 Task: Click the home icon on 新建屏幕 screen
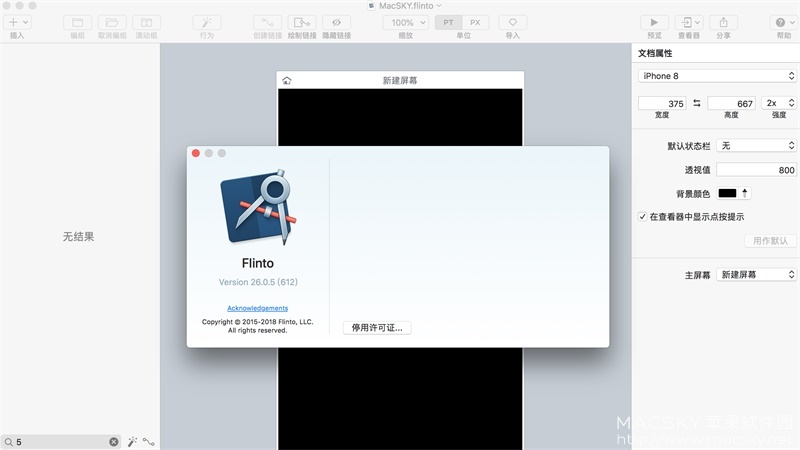(287, 80)
